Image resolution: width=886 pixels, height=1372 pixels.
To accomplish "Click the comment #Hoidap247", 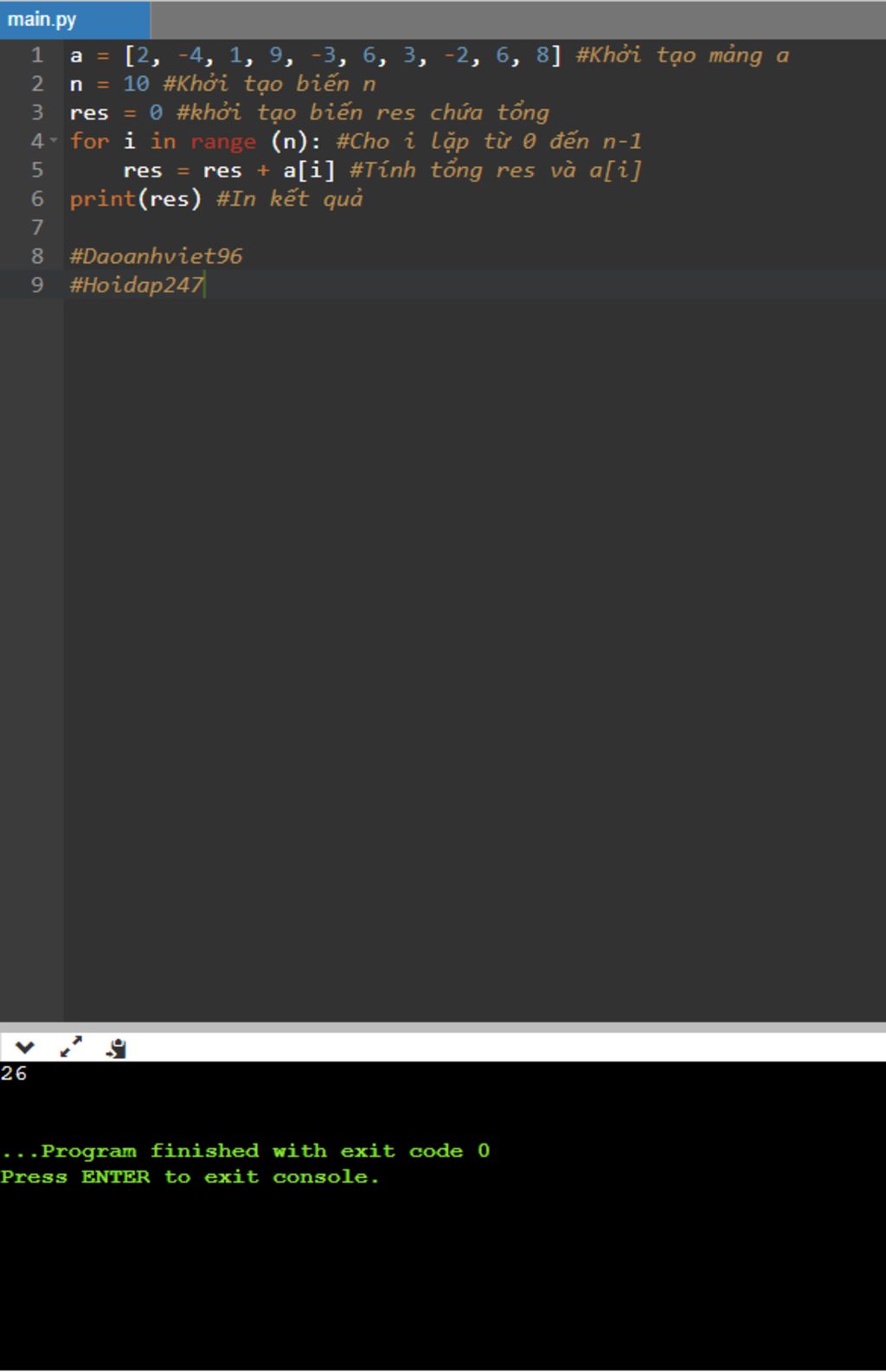I will tap(137, 285).
